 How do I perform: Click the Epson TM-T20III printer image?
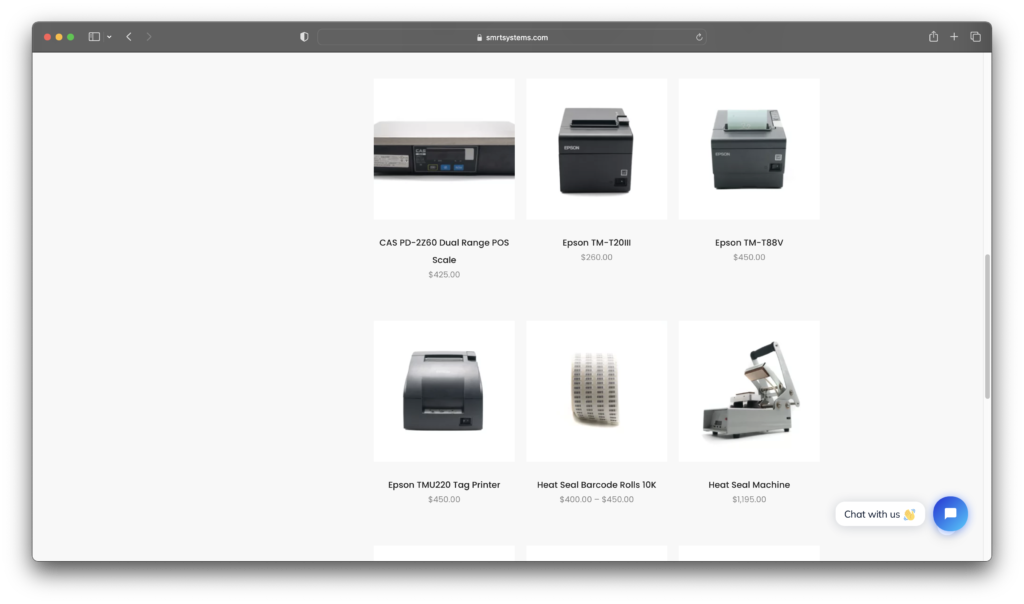596,150
